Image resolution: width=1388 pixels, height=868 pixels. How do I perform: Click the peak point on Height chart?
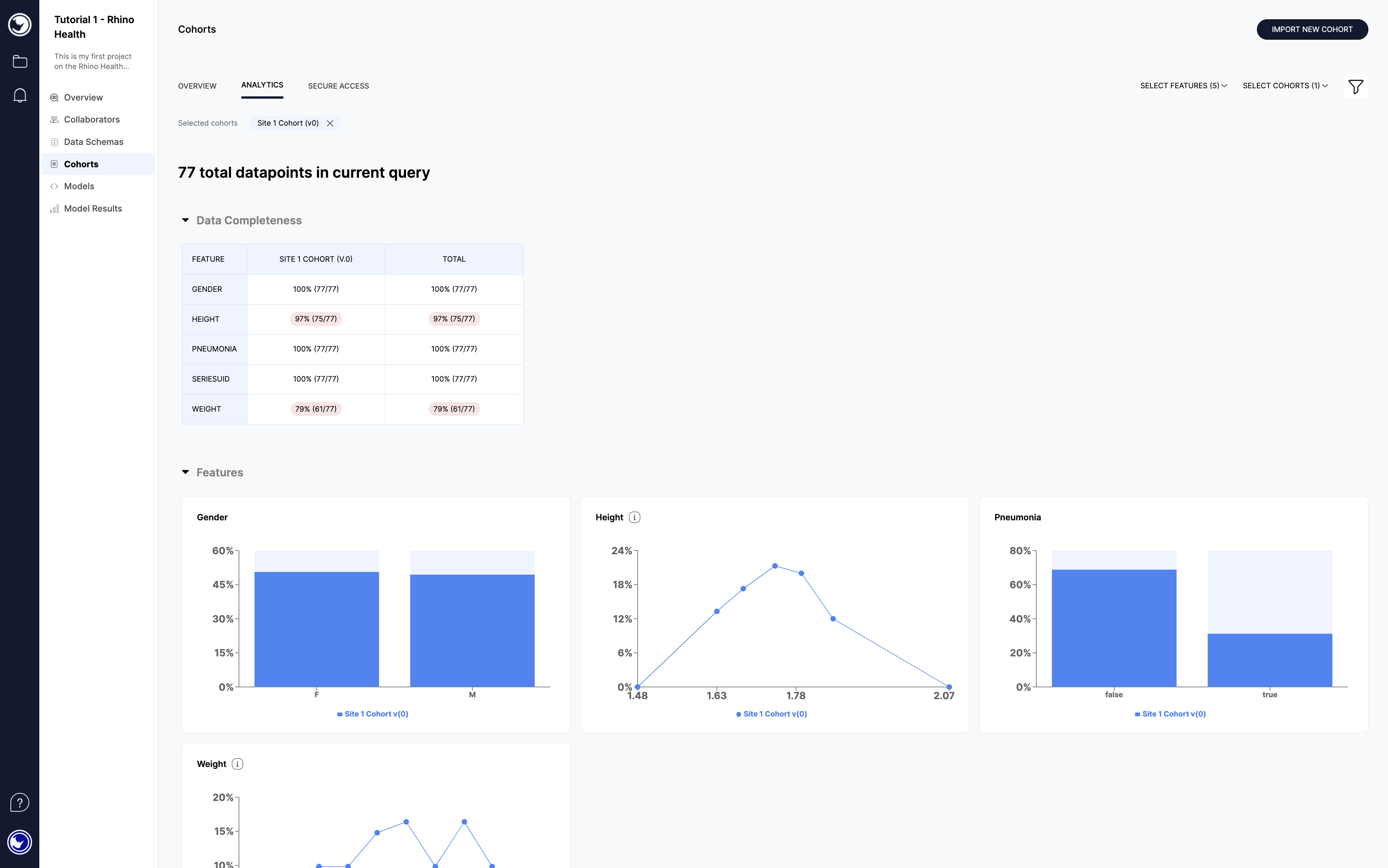pos(775,566)
